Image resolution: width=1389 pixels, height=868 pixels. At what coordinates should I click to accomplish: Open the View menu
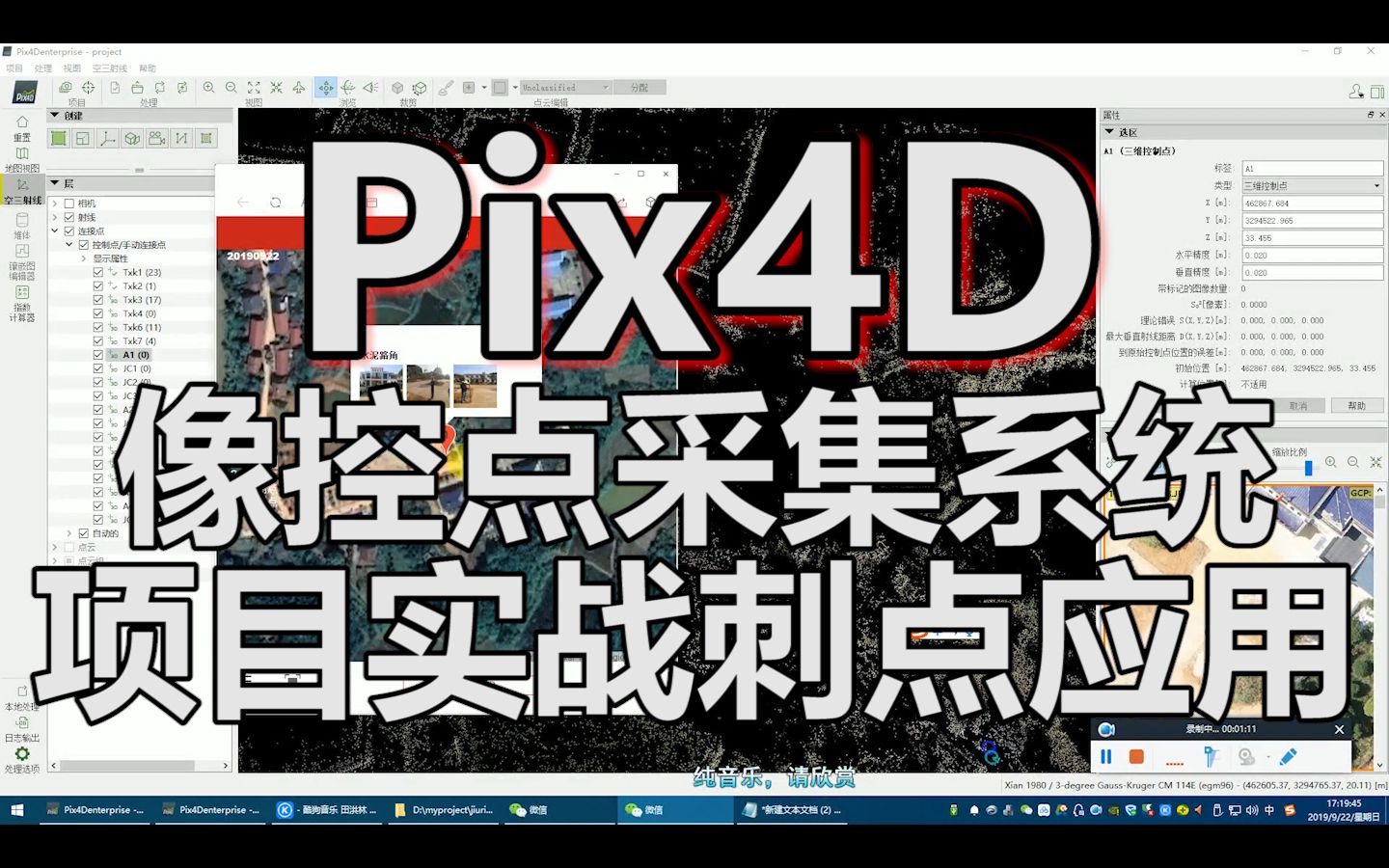click(x=72, y=68)
